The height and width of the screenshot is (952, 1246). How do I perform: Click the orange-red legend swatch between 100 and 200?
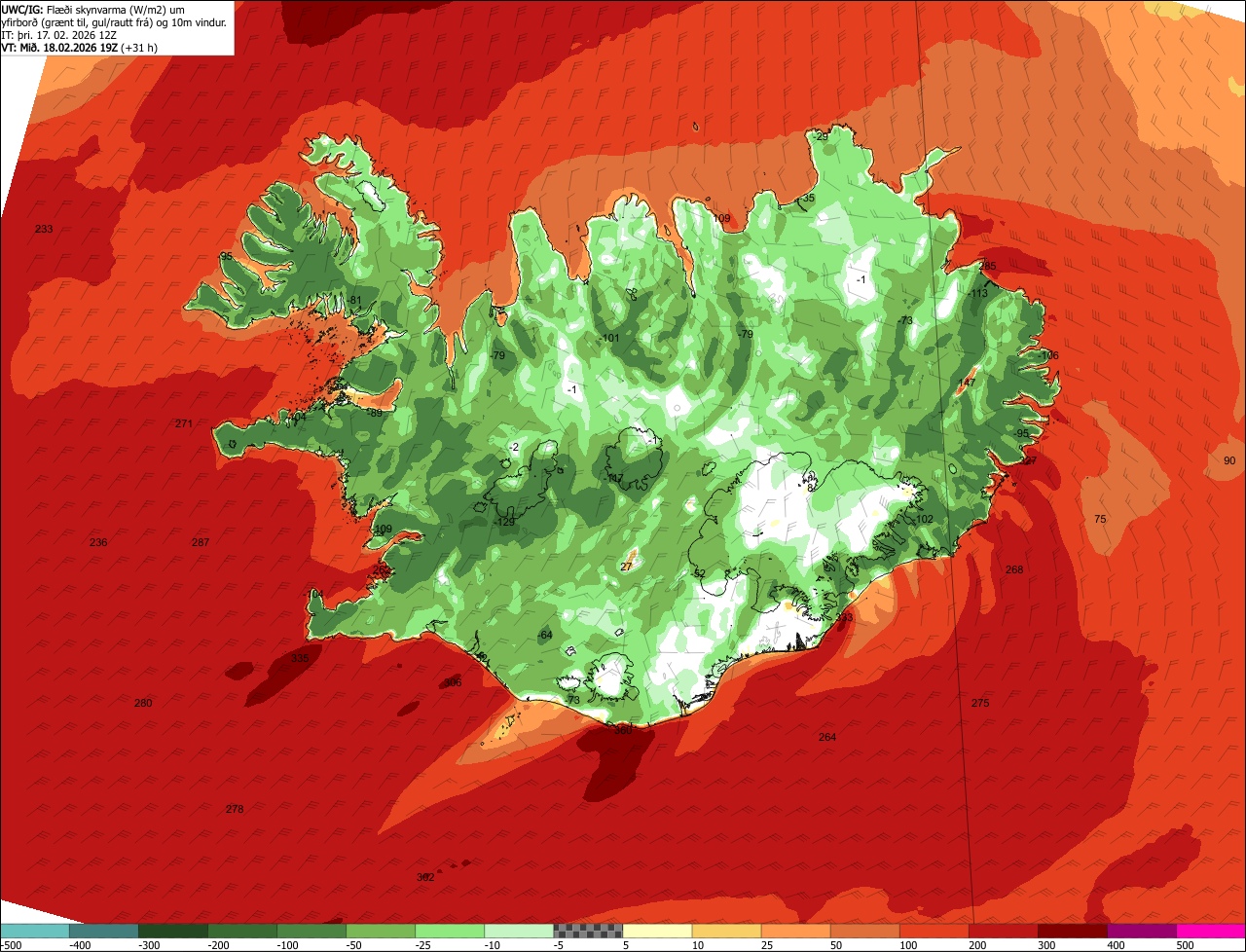coord(934,931)
